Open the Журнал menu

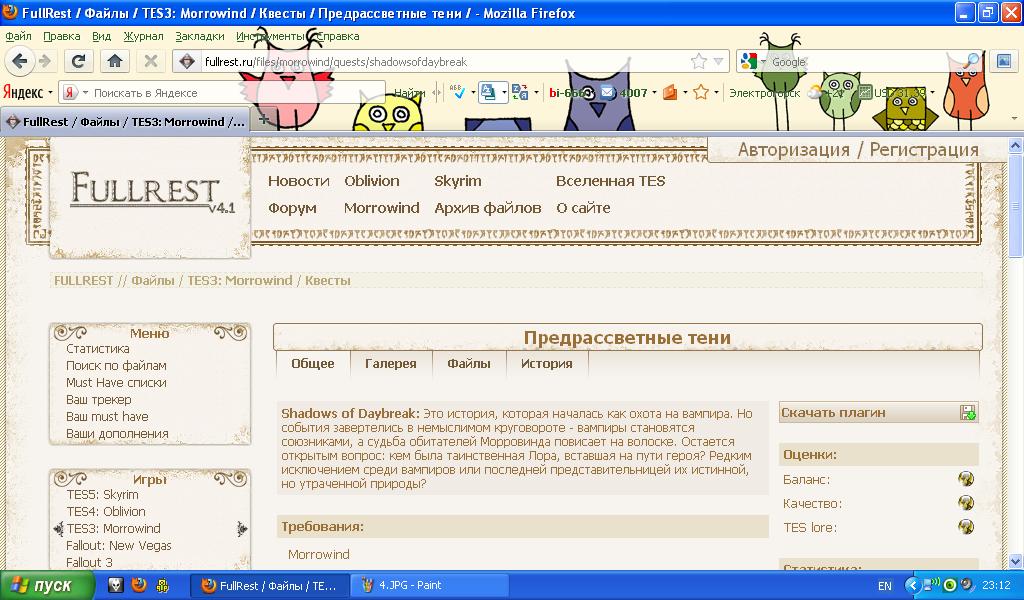click(x=143, y=37)
